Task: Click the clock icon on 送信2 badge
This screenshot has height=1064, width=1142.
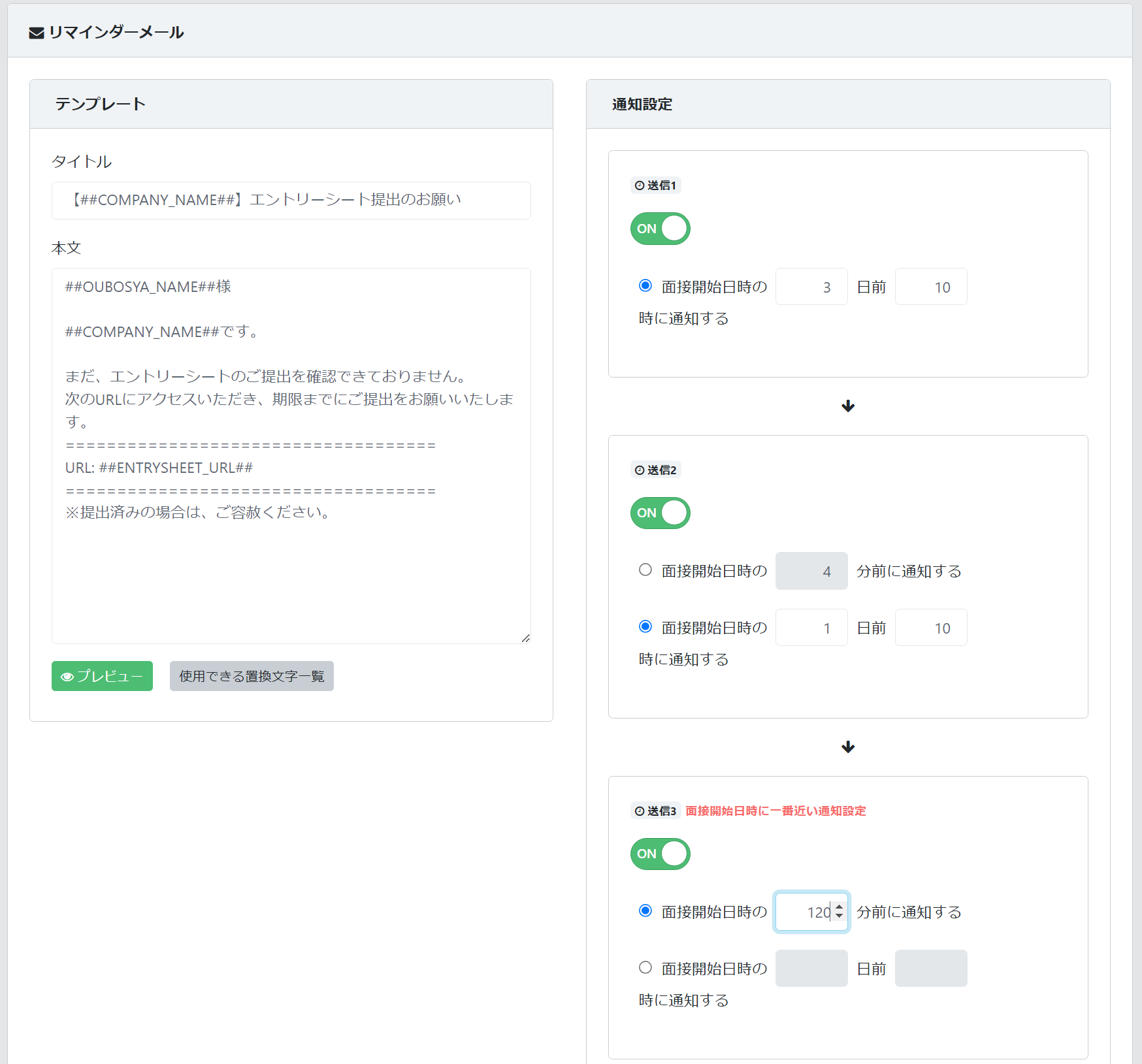Action: (640, 470)
